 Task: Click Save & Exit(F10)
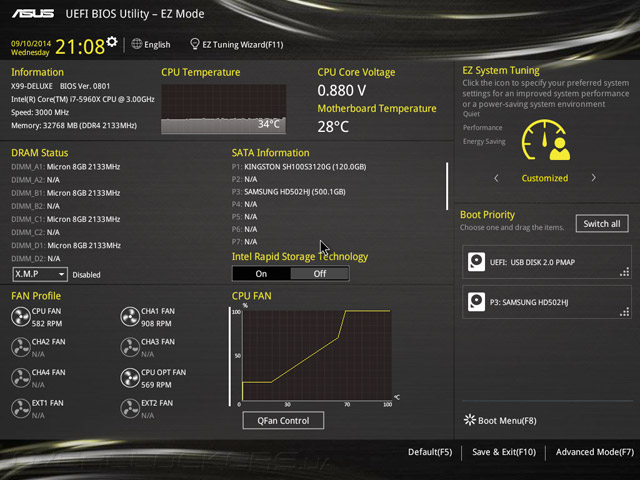[504, 452]
